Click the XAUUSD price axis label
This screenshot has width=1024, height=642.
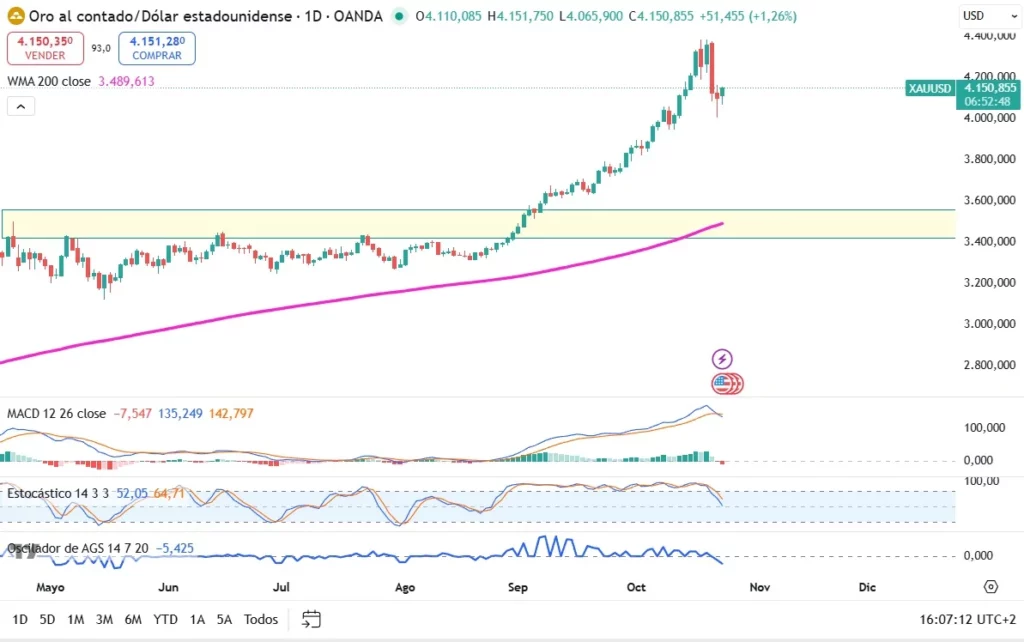[x=929, y=88]
